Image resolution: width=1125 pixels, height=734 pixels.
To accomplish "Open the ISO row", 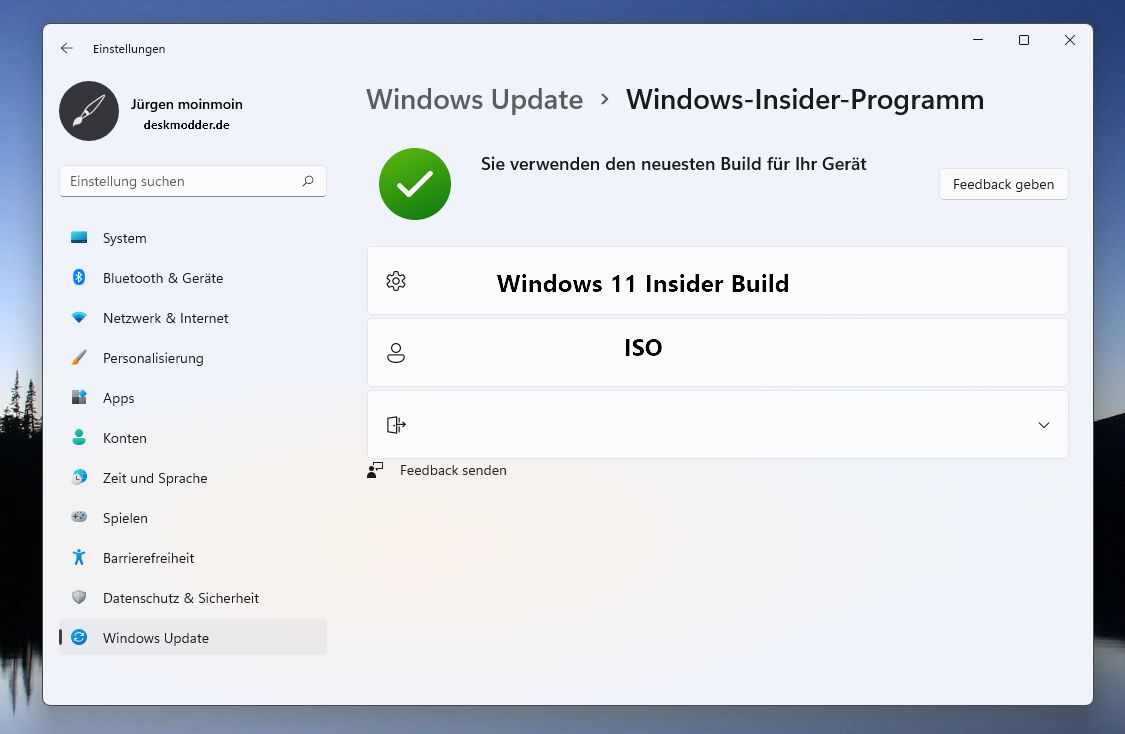I will 717,352.
